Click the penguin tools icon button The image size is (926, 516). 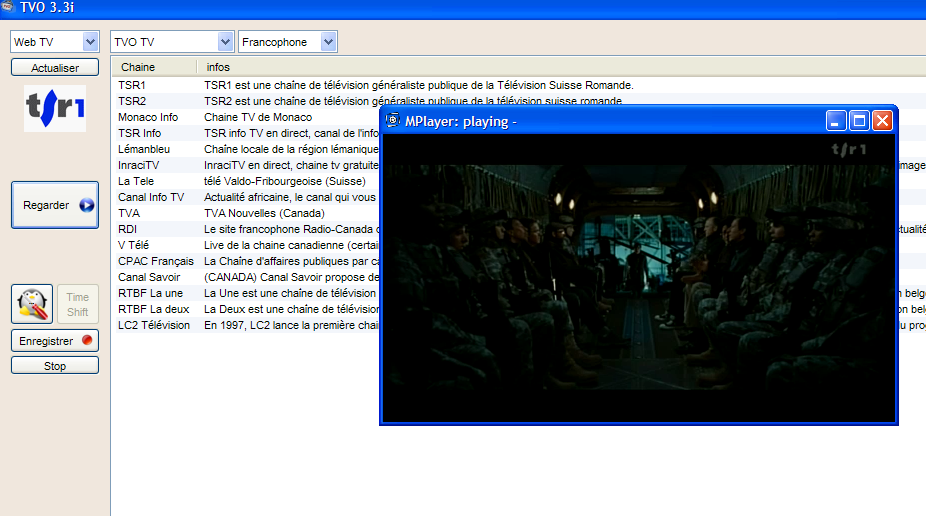coord(32,304)
